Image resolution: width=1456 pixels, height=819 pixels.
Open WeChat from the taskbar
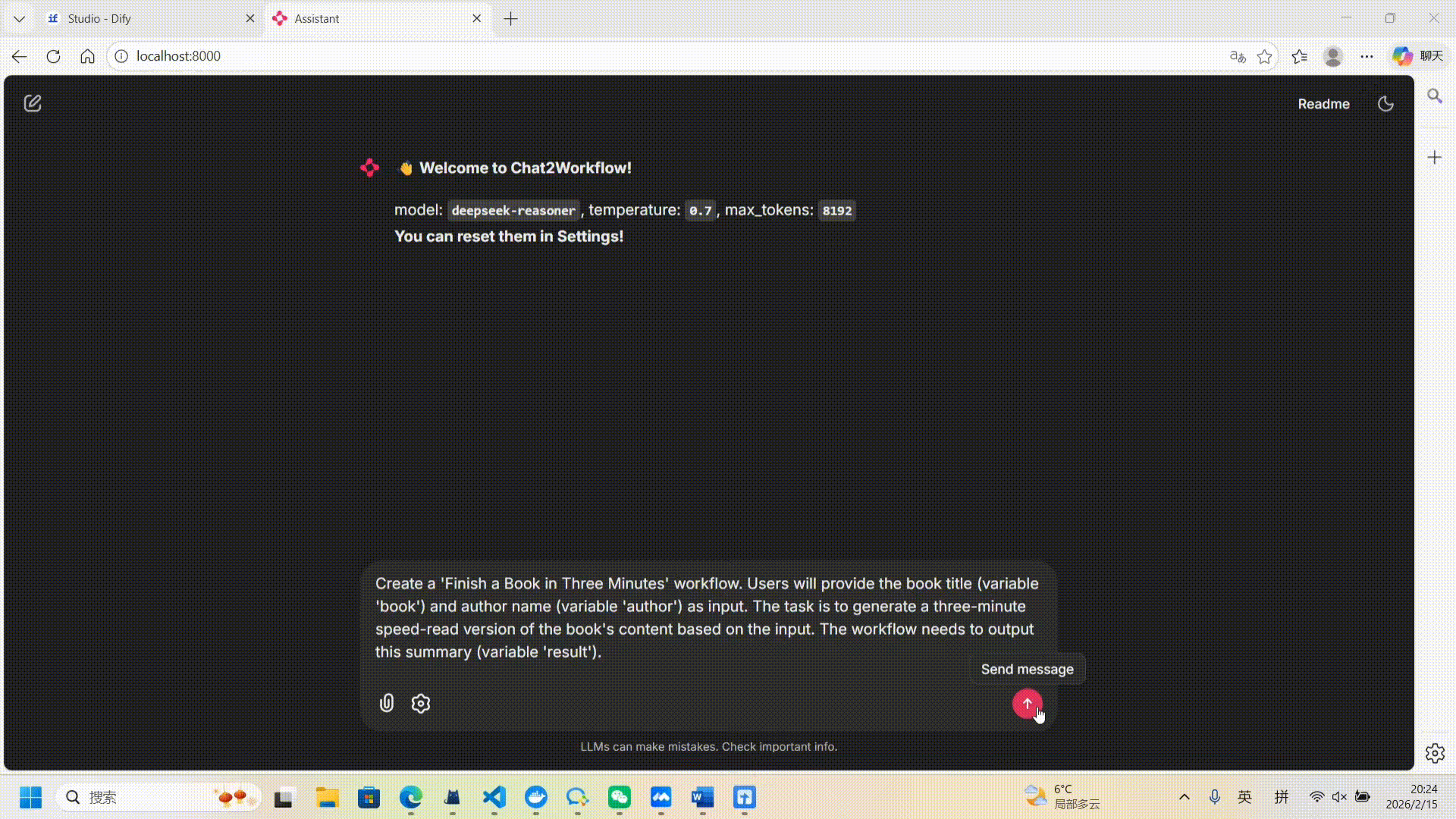tap(620, 797)
